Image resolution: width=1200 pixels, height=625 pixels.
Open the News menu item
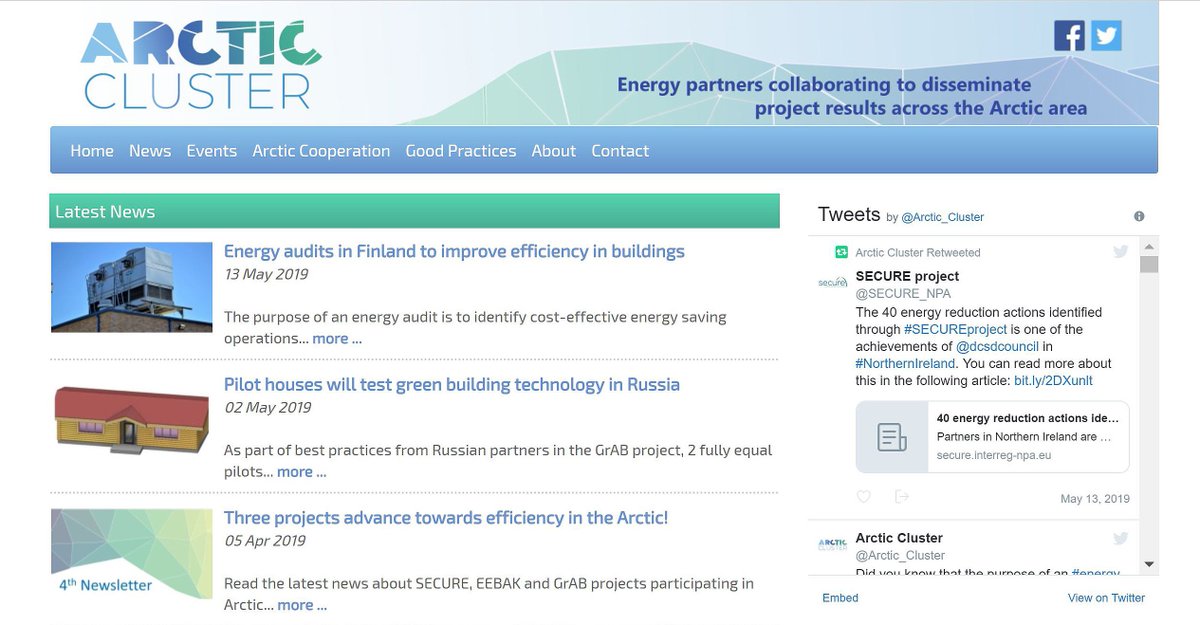click(150, 151)
